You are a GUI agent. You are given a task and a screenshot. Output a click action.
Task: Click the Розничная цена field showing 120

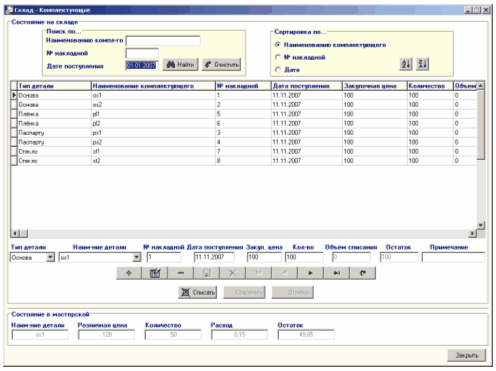tap(106, 335)
